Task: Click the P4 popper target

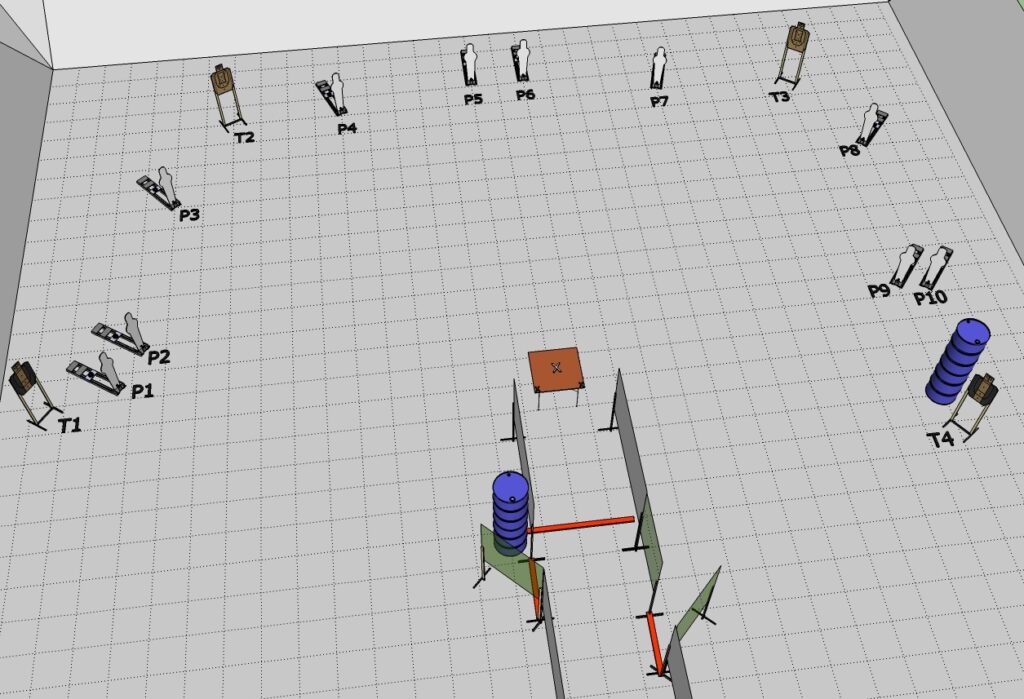Action: click(333, 96)
